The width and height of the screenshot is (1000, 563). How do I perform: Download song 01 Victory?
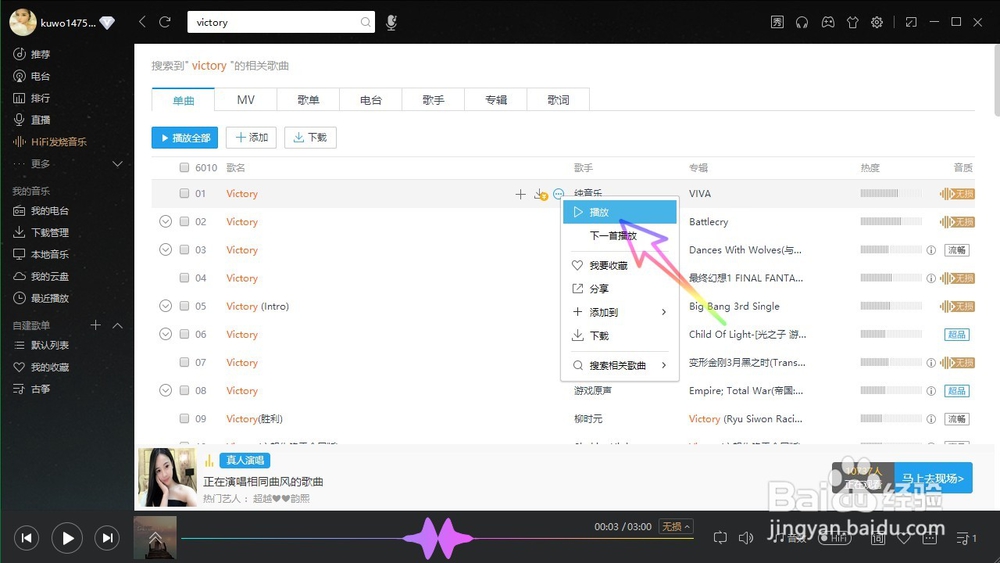point(540,194)
